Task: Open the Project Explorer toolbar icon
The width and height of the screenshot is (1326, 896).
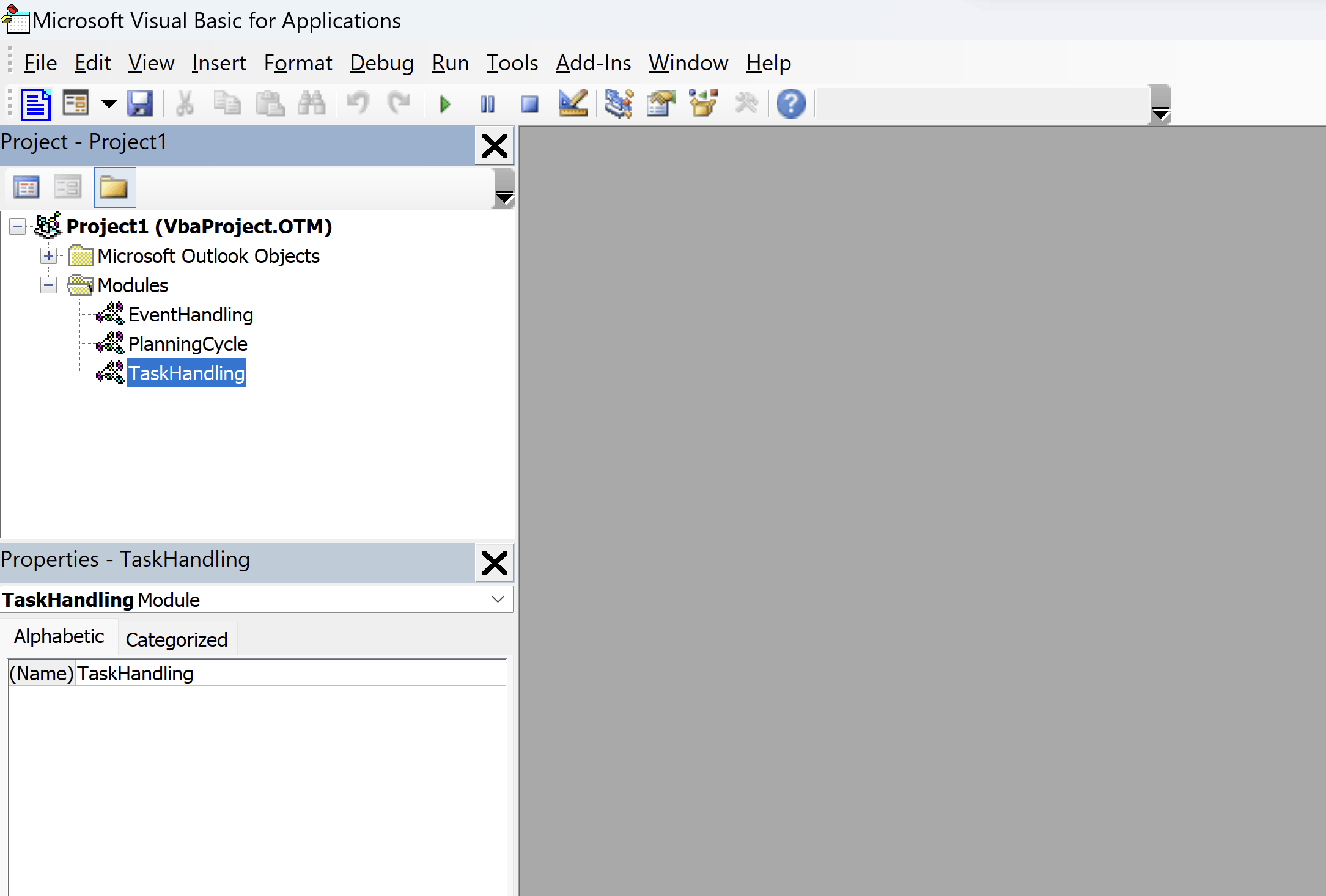Action: coord(619,104)
